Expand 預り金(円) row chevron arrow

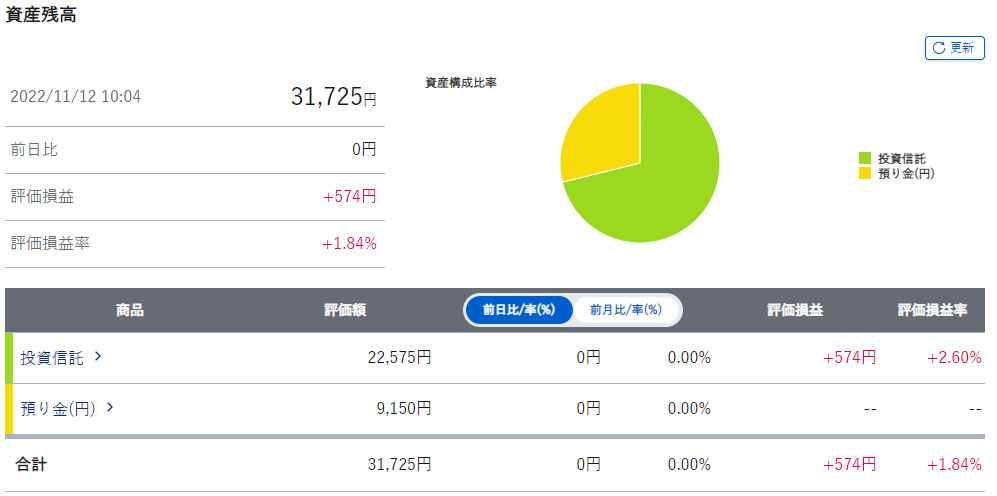click(x=110, y=407)
